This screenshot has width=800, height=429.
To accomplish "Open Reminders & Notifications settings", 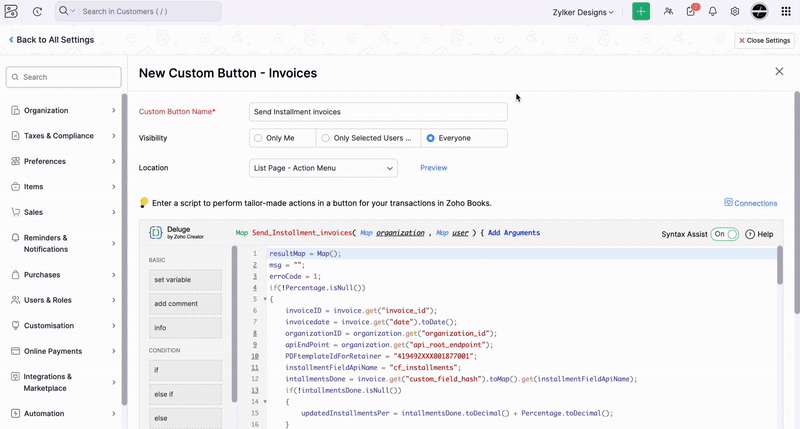I will coord(45,243).
